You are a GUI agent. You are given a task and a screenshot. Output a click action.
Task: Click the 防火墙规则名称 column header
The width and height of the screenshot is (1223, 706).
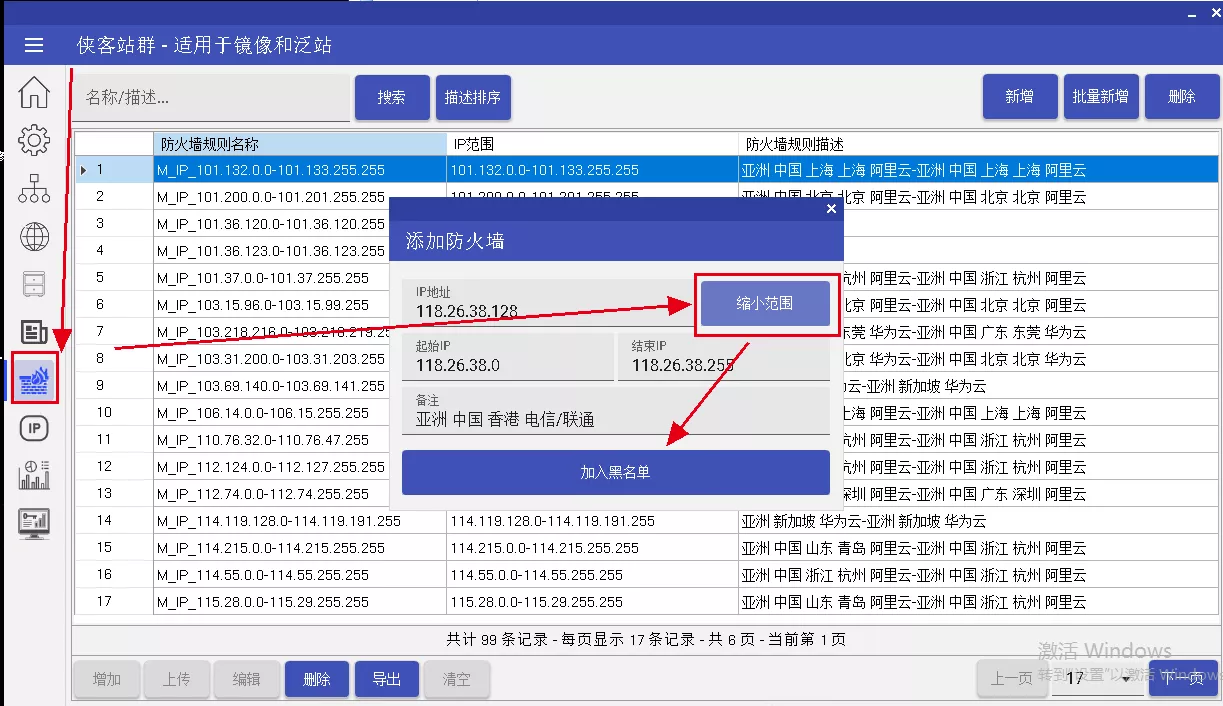tap(299, 144)
